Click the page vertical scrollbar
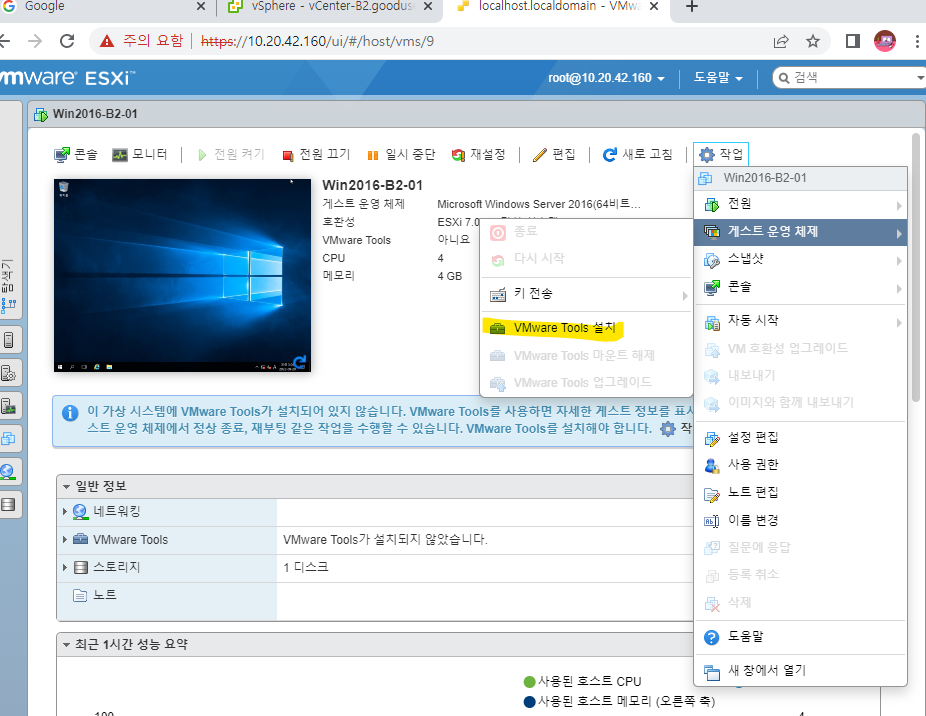This screenshot has width=926, height=716. [916, 267]
